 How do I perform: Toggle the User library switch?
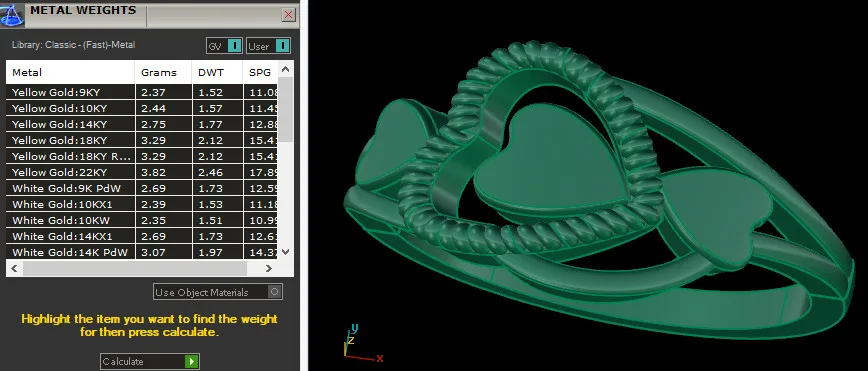[268, 46]
